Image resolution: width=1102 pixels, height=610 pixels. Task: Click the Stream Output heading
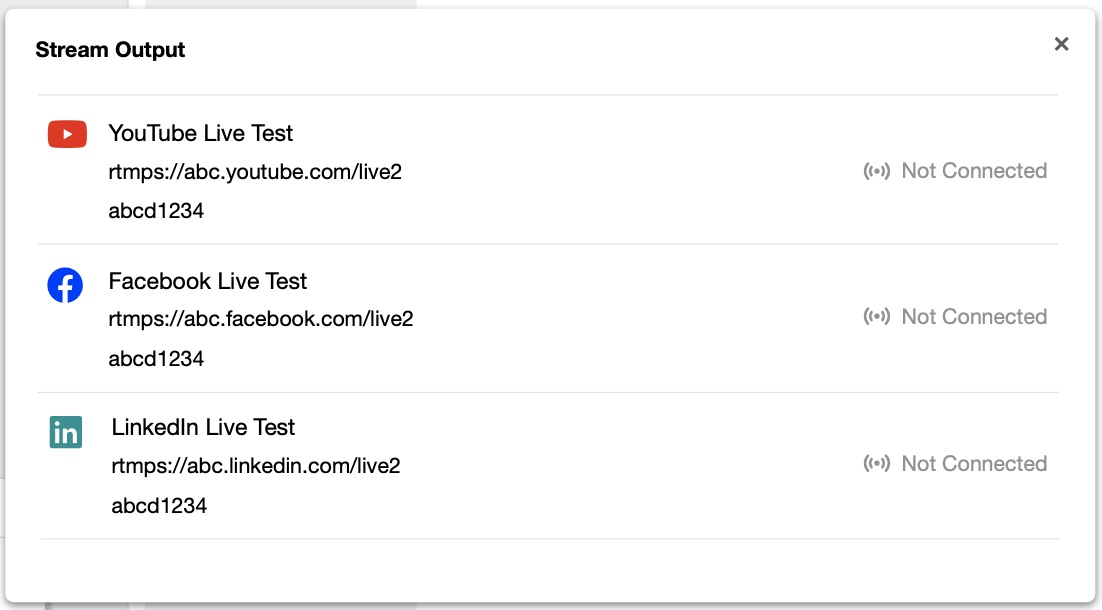tap(110, 50)
